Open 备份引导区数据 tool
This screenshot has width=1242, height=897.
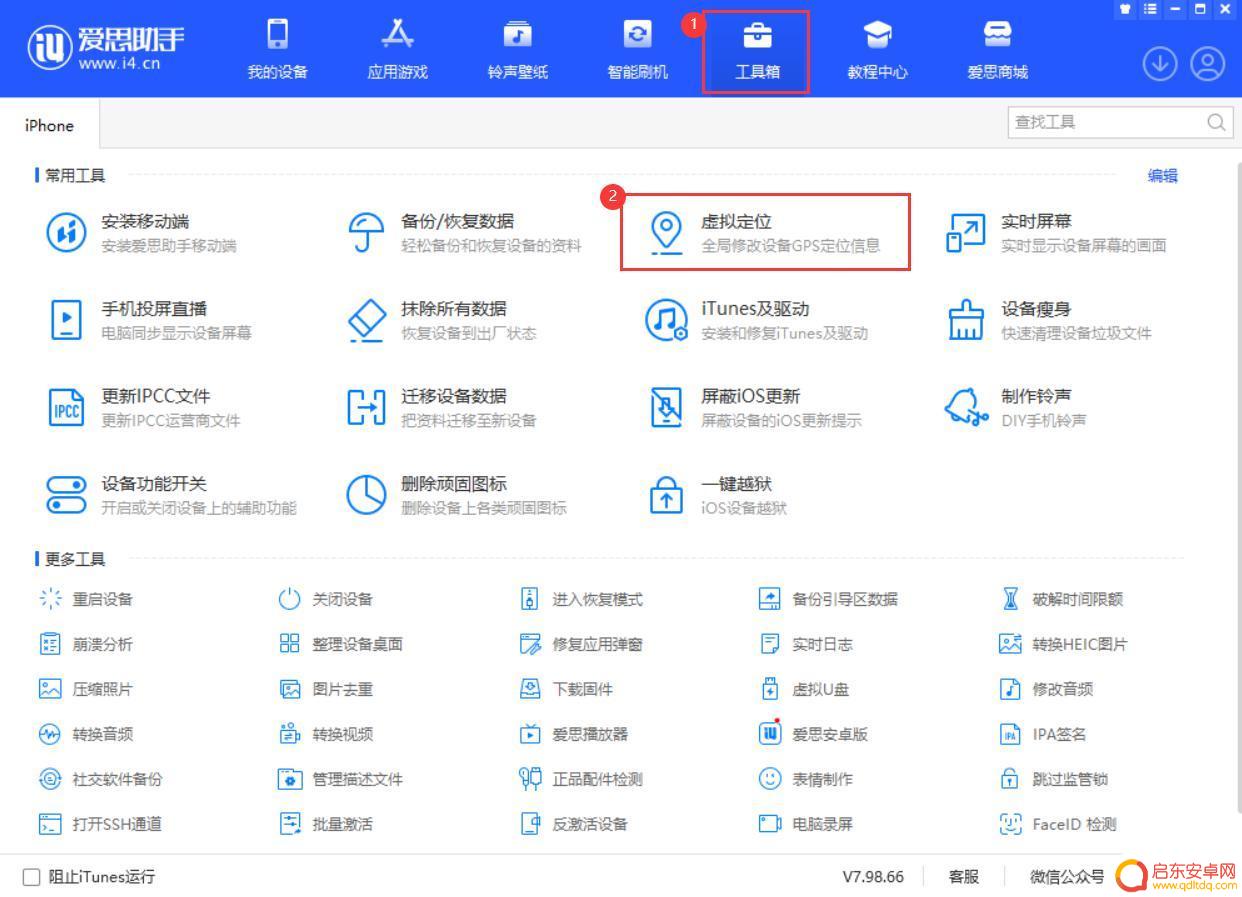(x=829, y=599)
